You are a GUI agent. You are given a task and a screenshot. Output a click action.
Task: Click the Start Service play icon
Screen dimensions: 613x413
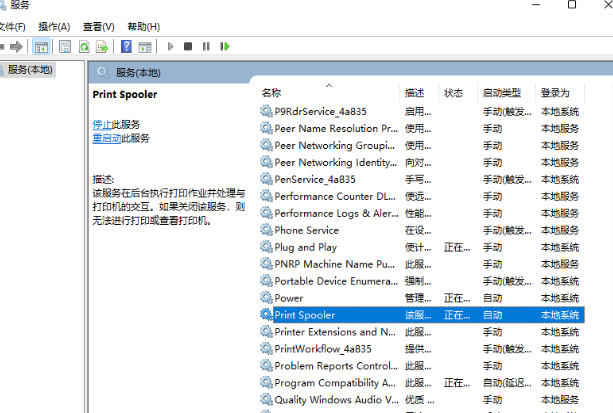click(171, 46)
